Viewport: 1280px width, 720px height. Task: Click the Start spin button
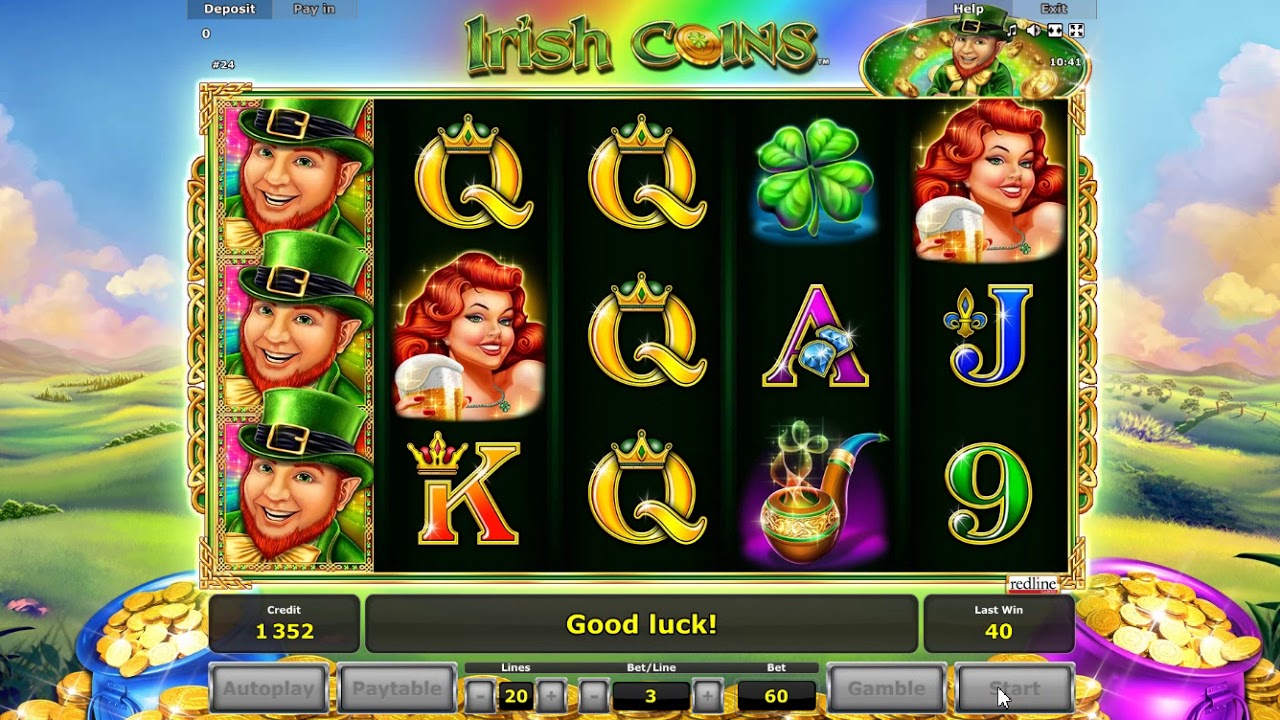coord(1015,688)
